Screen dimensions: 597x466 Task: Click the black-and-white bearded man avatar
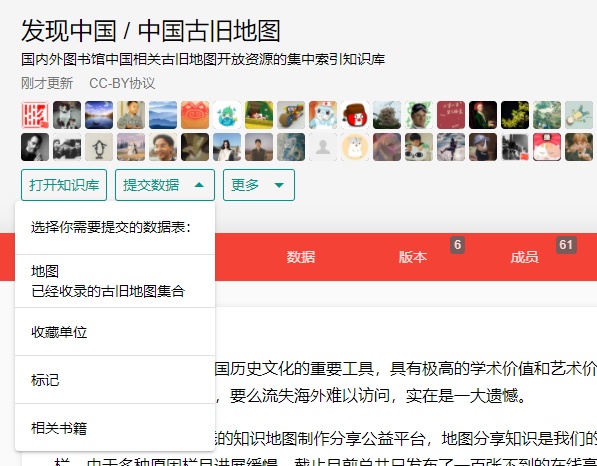(35, 147)
